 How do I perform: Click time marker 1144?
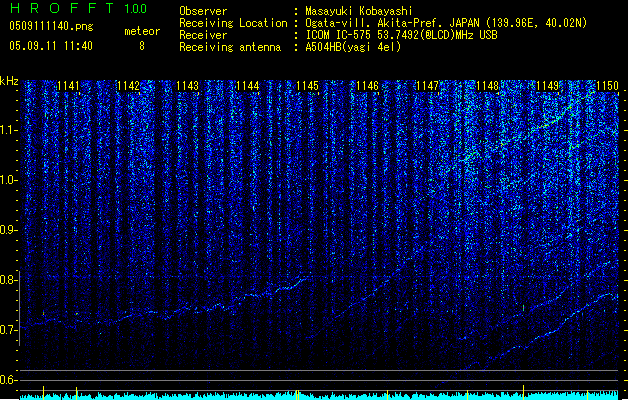[x=248, y=86]
